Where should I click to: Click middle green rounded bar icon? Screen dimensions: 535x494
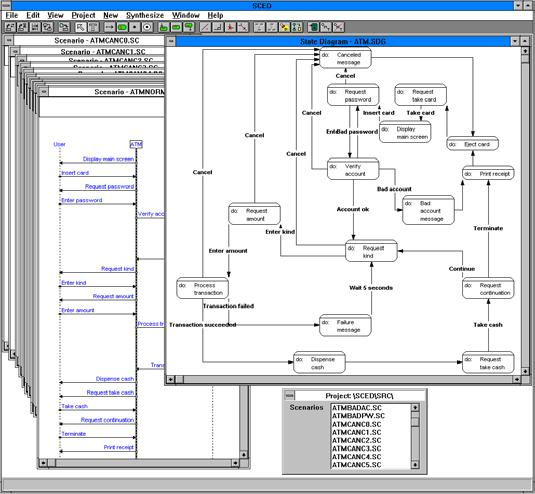tap(176, 27)
